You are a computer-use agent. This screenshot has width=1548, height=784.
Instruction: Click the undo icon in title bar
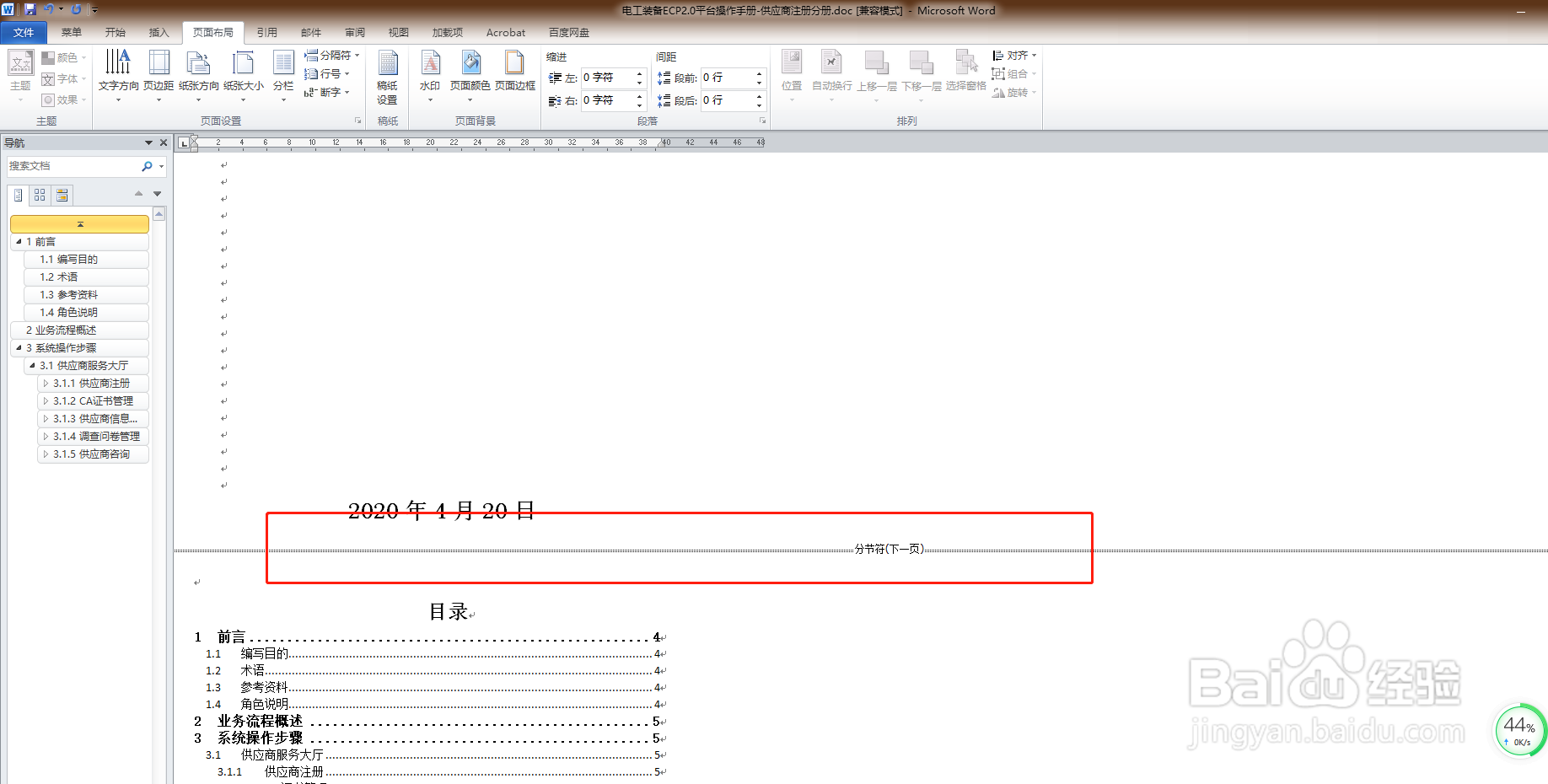coord(49,9)
